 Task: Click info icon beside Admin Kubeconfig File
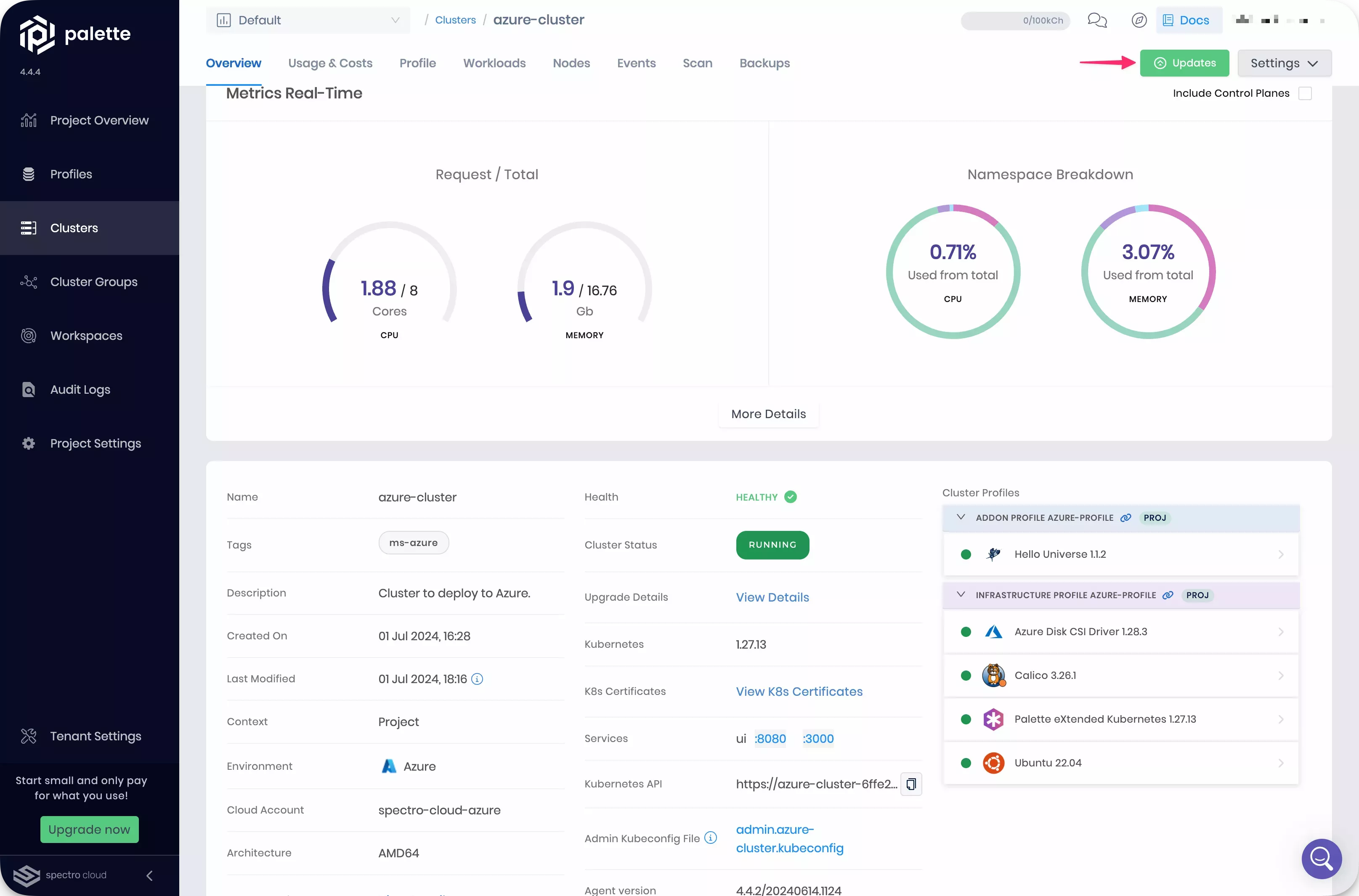coord(710,838)
